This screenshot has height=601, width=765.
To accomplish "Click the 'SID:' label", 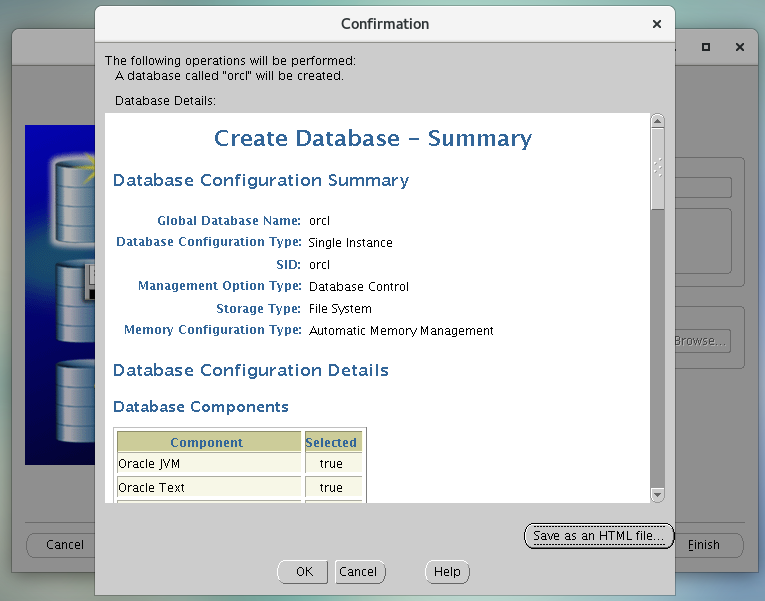I will [x=288, y=264].
